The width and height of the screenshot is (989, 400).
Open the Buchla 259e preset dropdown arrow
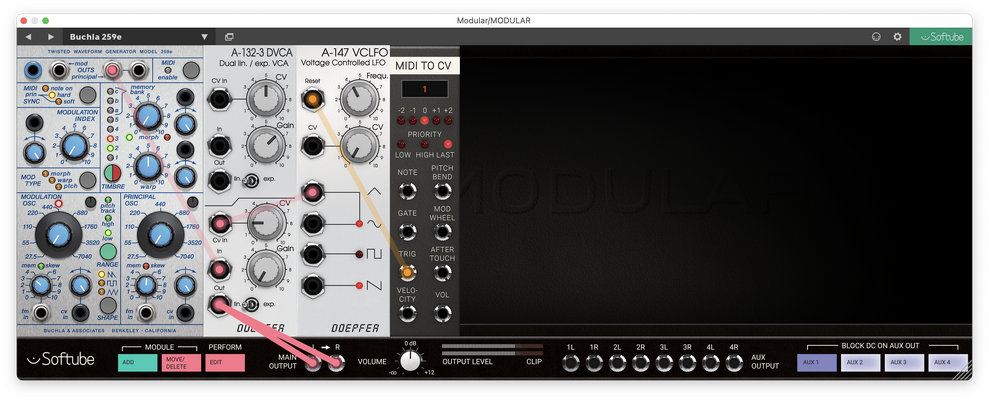[x=204, y=37]
